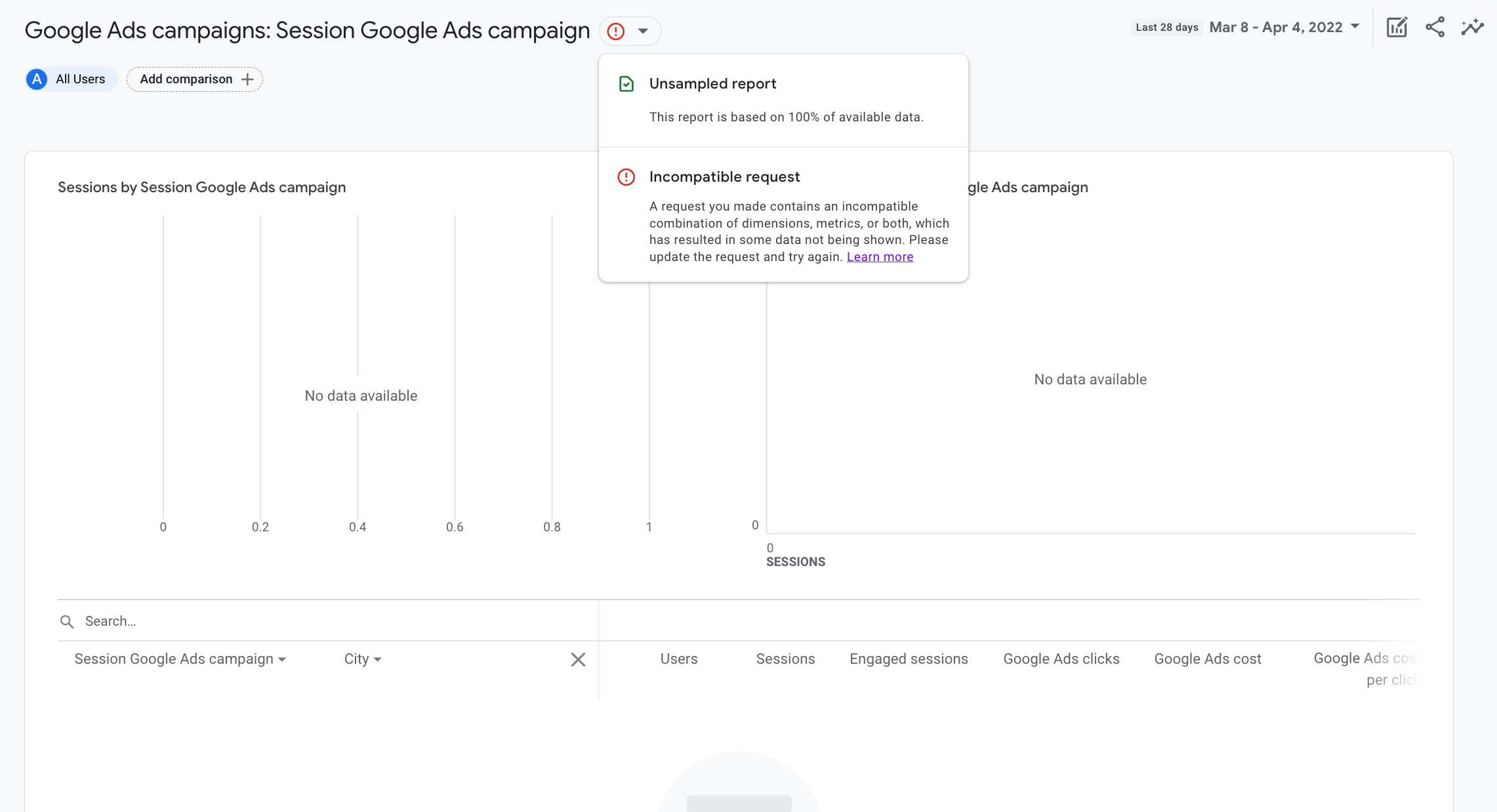
Task: Click the Add comparison toggle button
Action: pyautogui.click(x=194, y=79)
